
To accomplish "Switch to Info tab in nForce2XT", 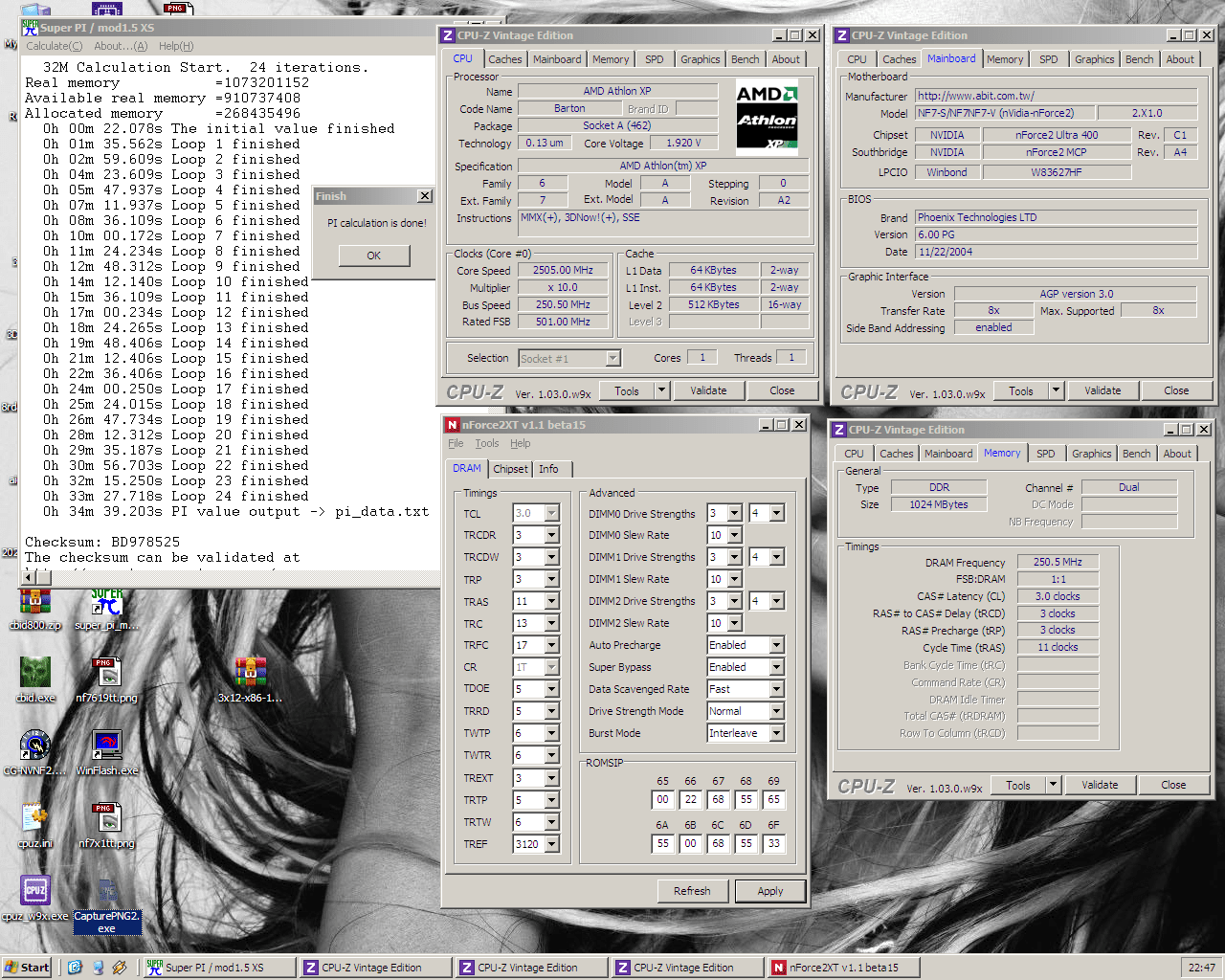I will 548,469.
